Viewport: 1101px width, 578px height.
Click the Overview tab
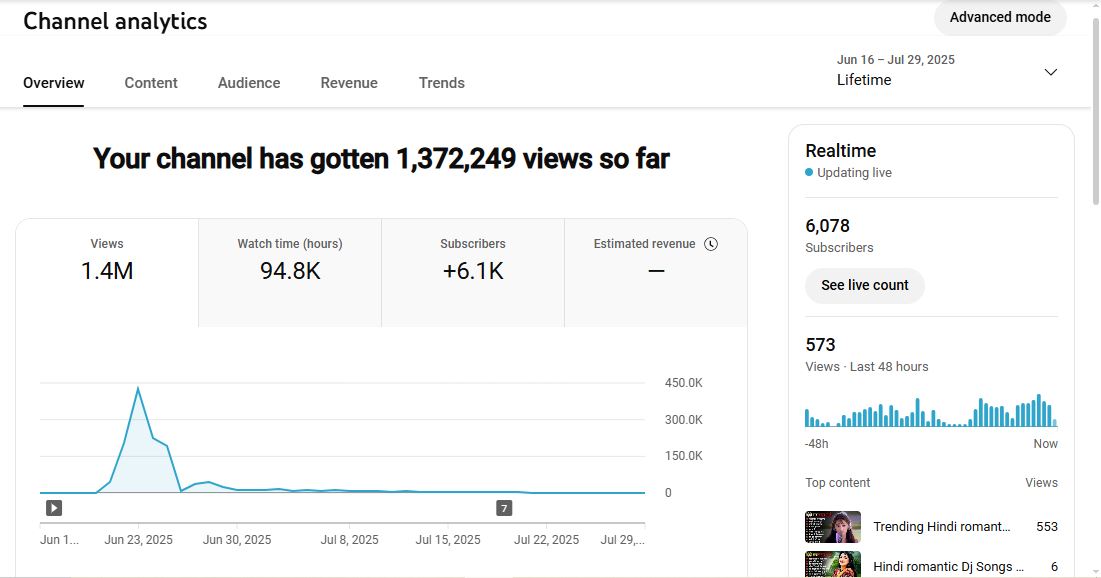pyautogui.click(x=54, y=83)
